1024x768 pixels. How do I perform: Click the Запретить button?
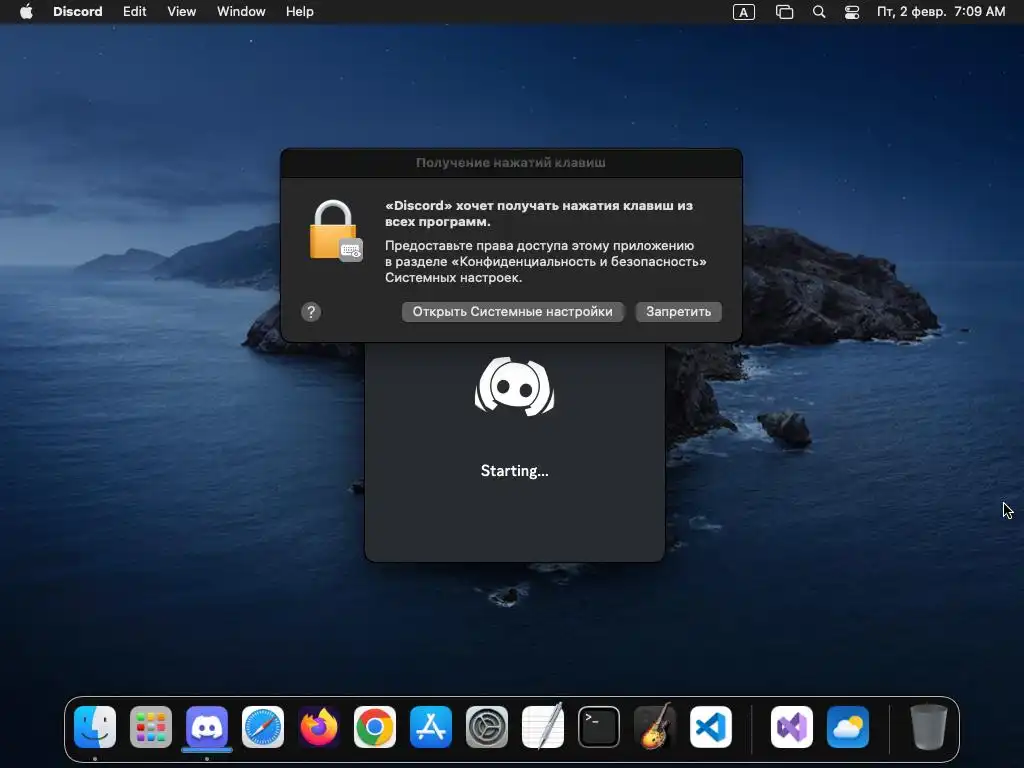click(x=679, y=312)
